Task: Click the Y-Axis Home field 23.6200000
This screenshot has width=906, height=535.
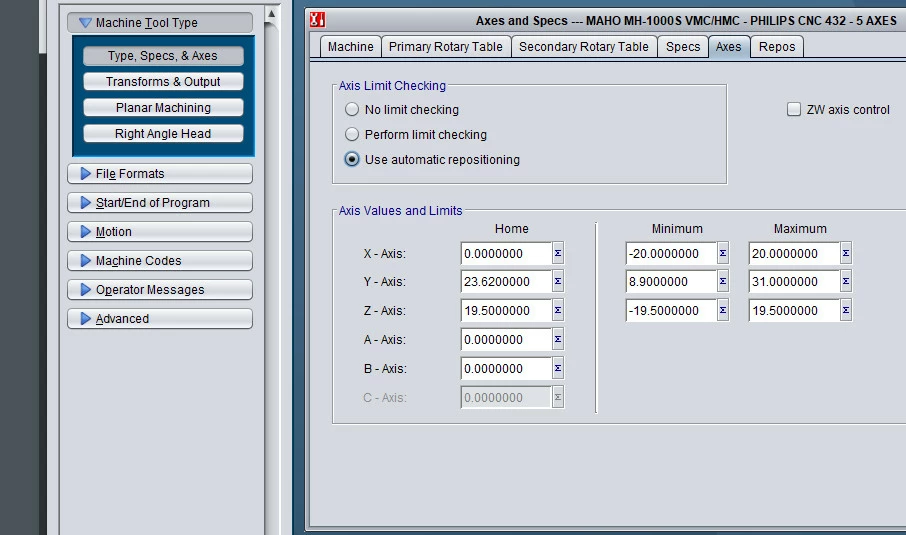Action: point(506,281)
